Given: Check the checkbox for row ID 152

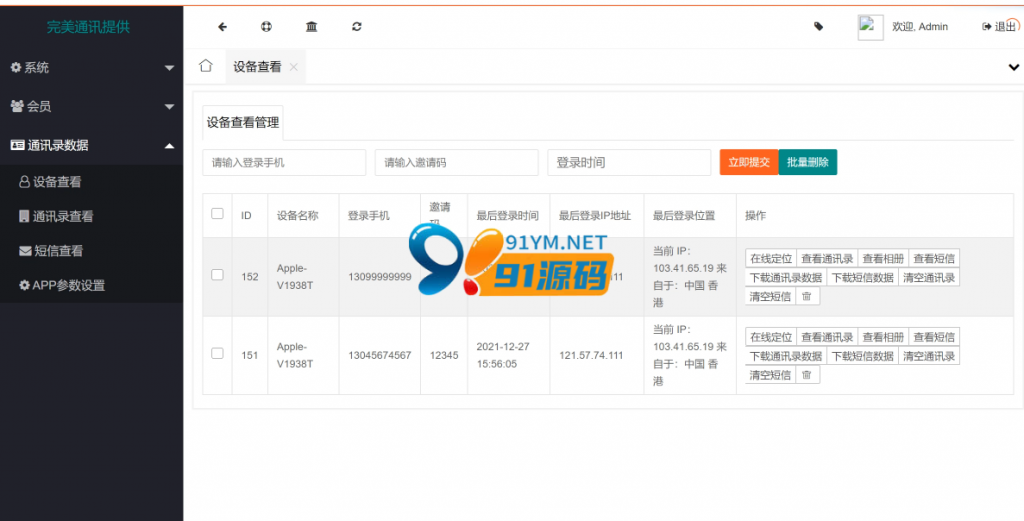Looking at the screenshot, I should 217,275.
